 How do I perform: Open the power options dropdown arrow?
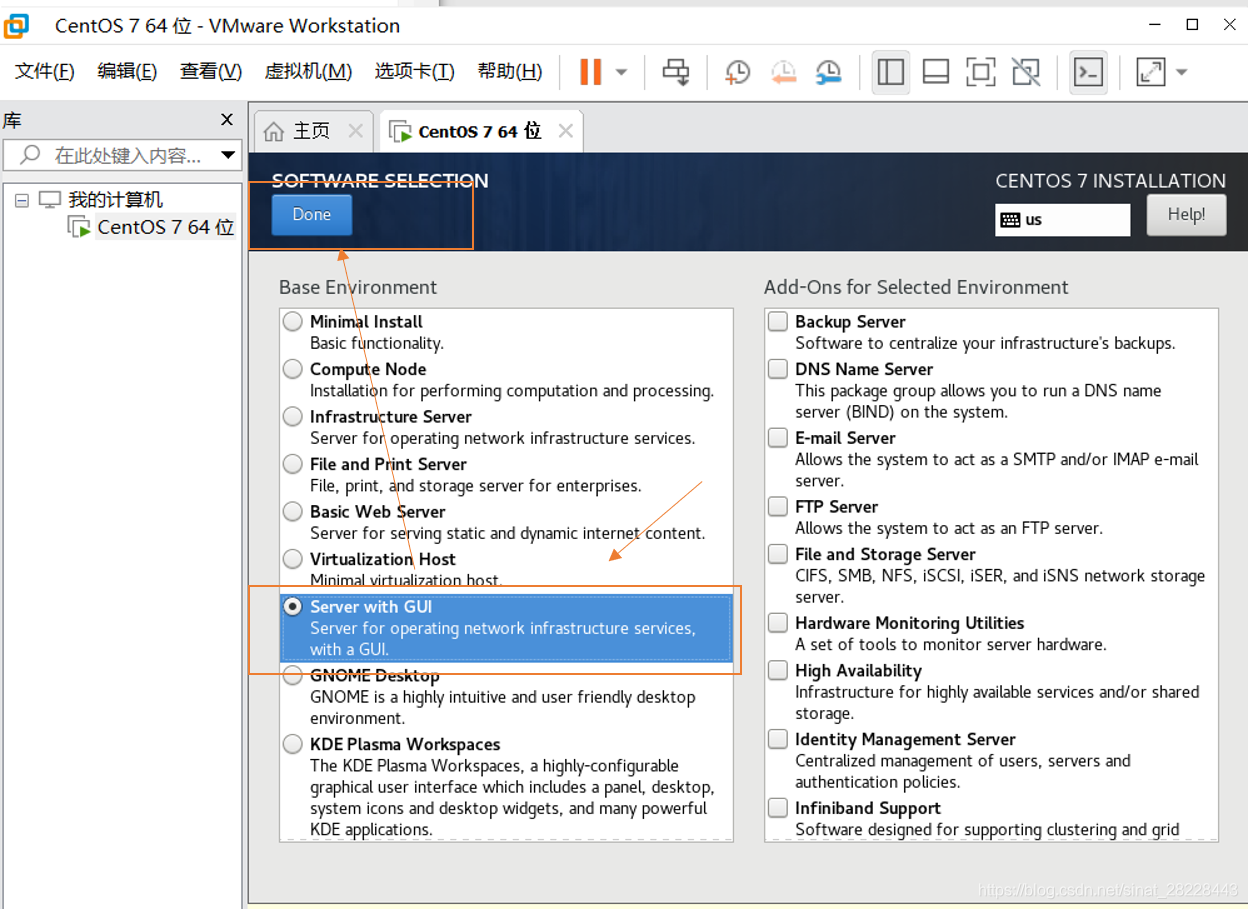(x=621, y=72)
